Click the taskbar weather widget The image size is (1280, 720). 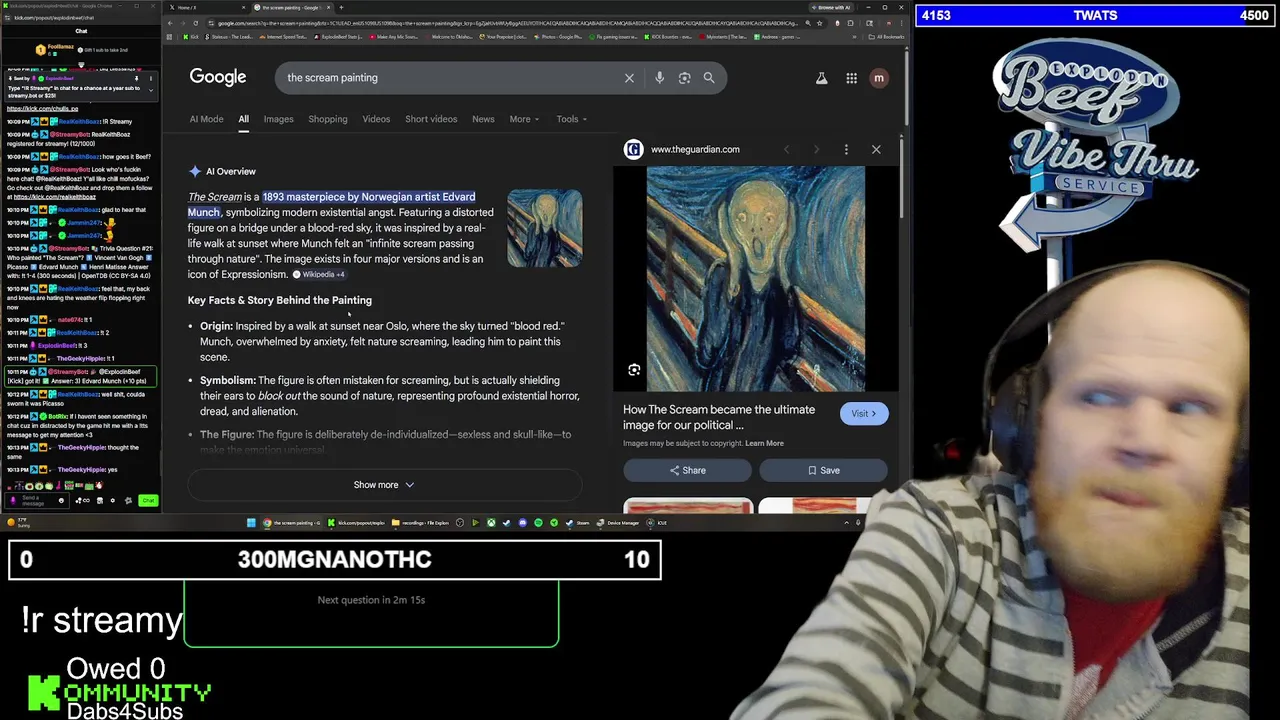pos(20,523)
